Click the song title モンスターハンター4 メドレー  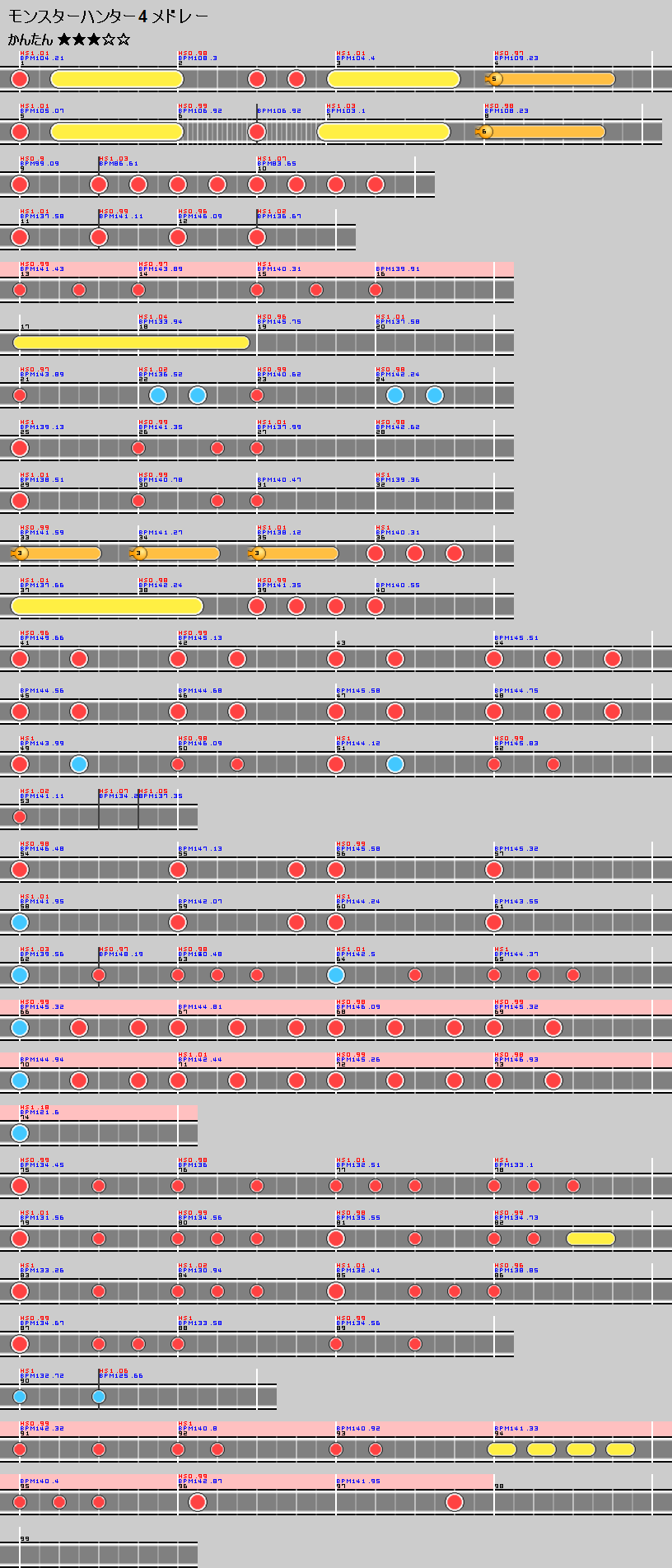click(x=108, y=16)
